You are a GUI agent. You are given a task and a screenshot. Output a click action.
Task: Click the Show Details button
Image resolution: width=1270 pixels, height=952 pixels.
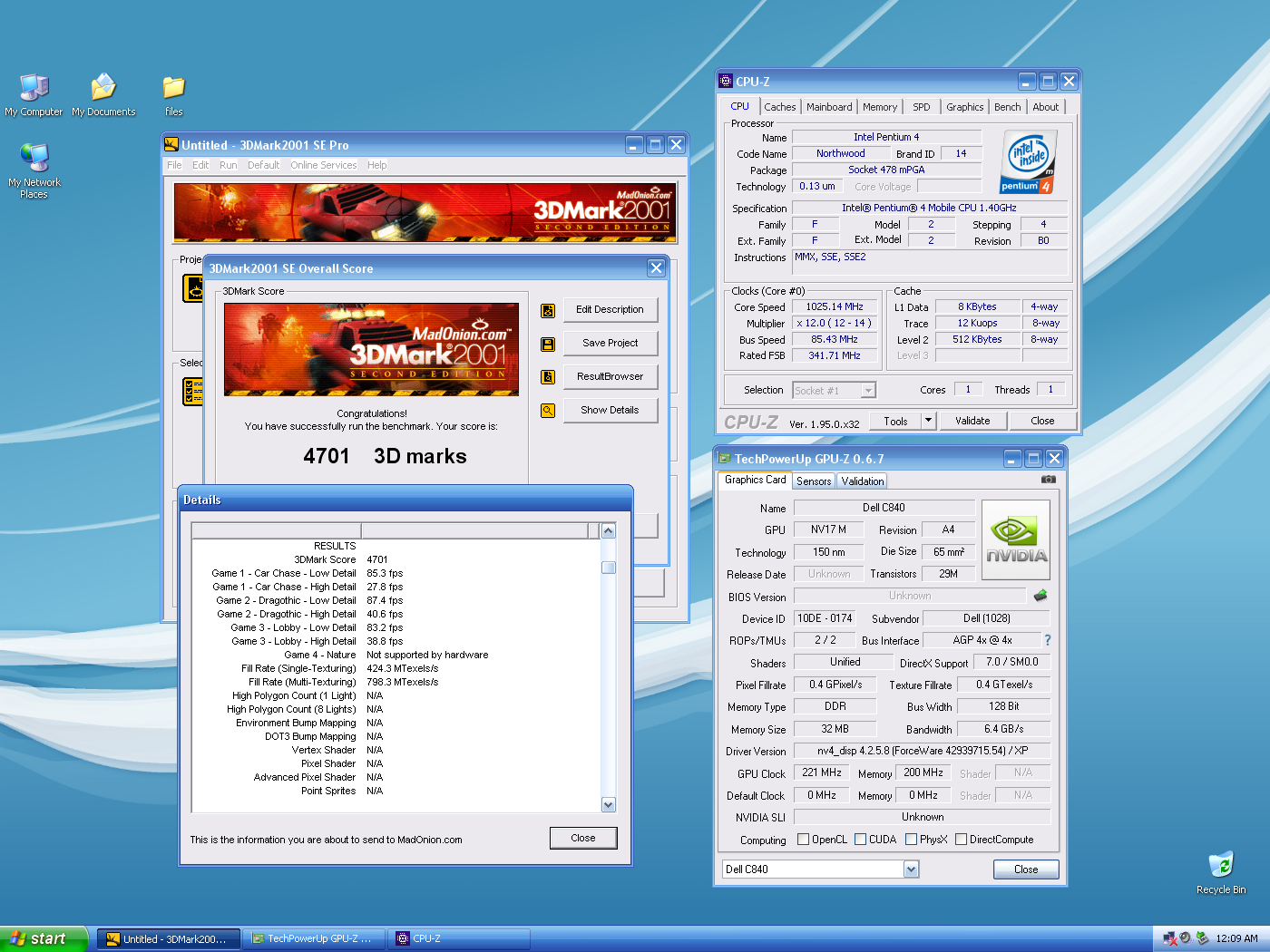(x=610, y=411)
